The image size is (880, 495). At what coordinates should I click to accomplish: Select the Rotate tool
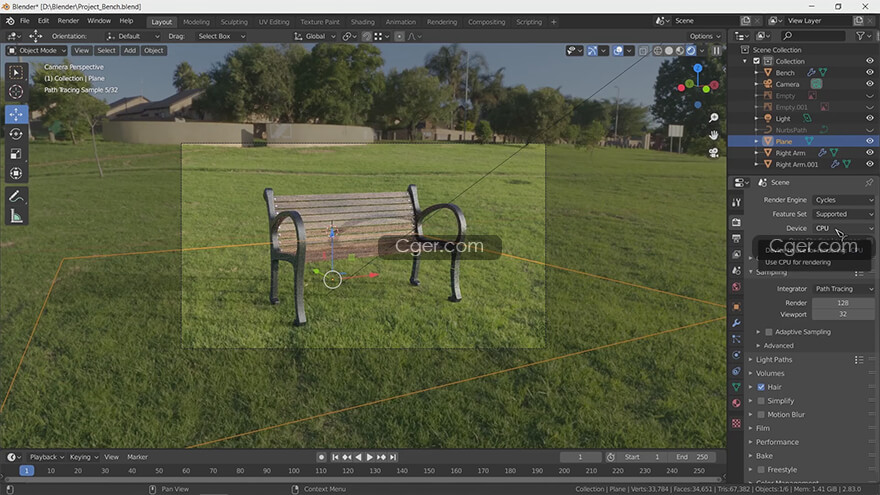(x=16, y=134)
